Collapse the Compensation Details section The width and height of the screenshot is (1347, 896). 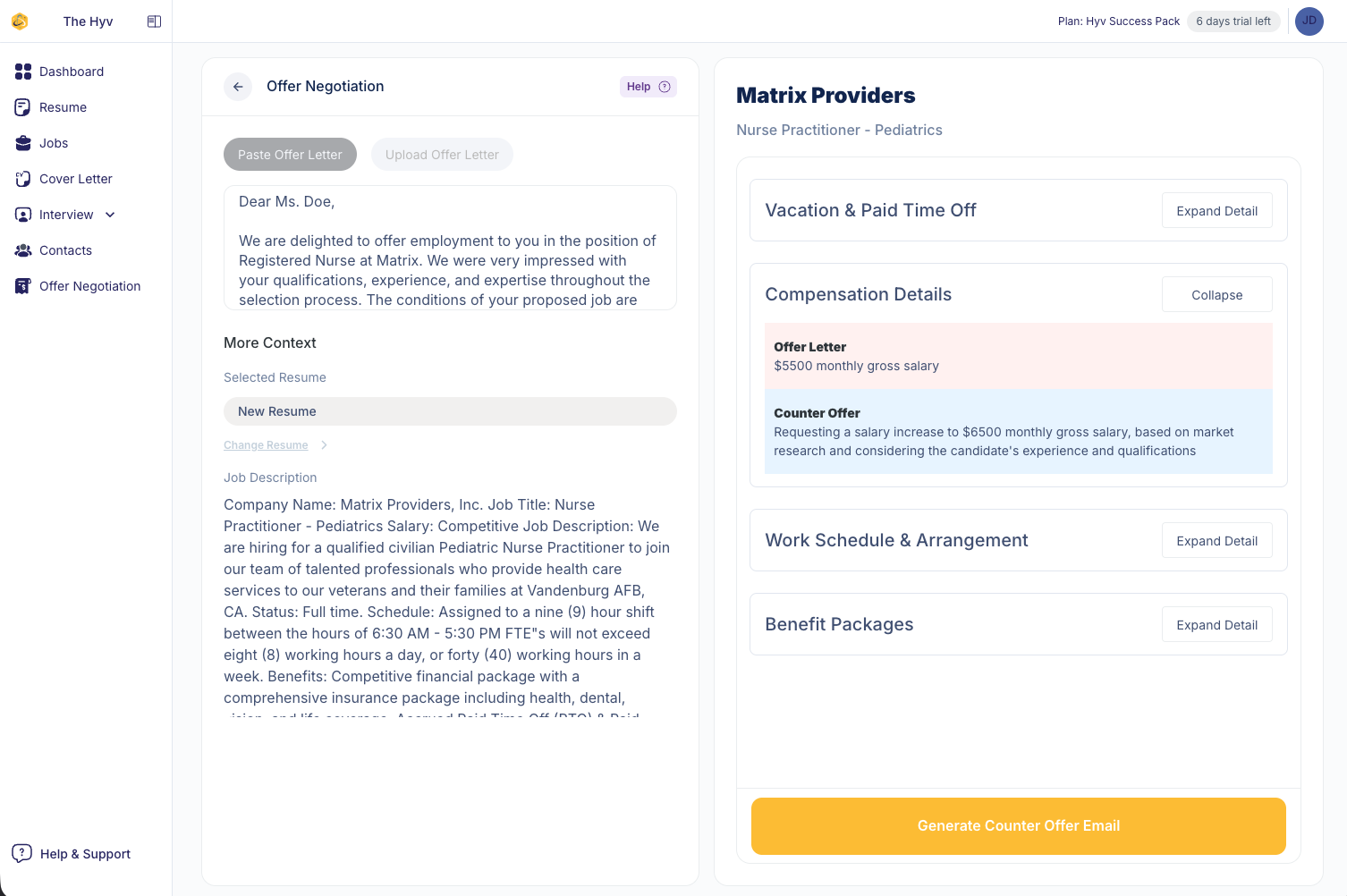pyautogui.click(x=1216, y=295)
